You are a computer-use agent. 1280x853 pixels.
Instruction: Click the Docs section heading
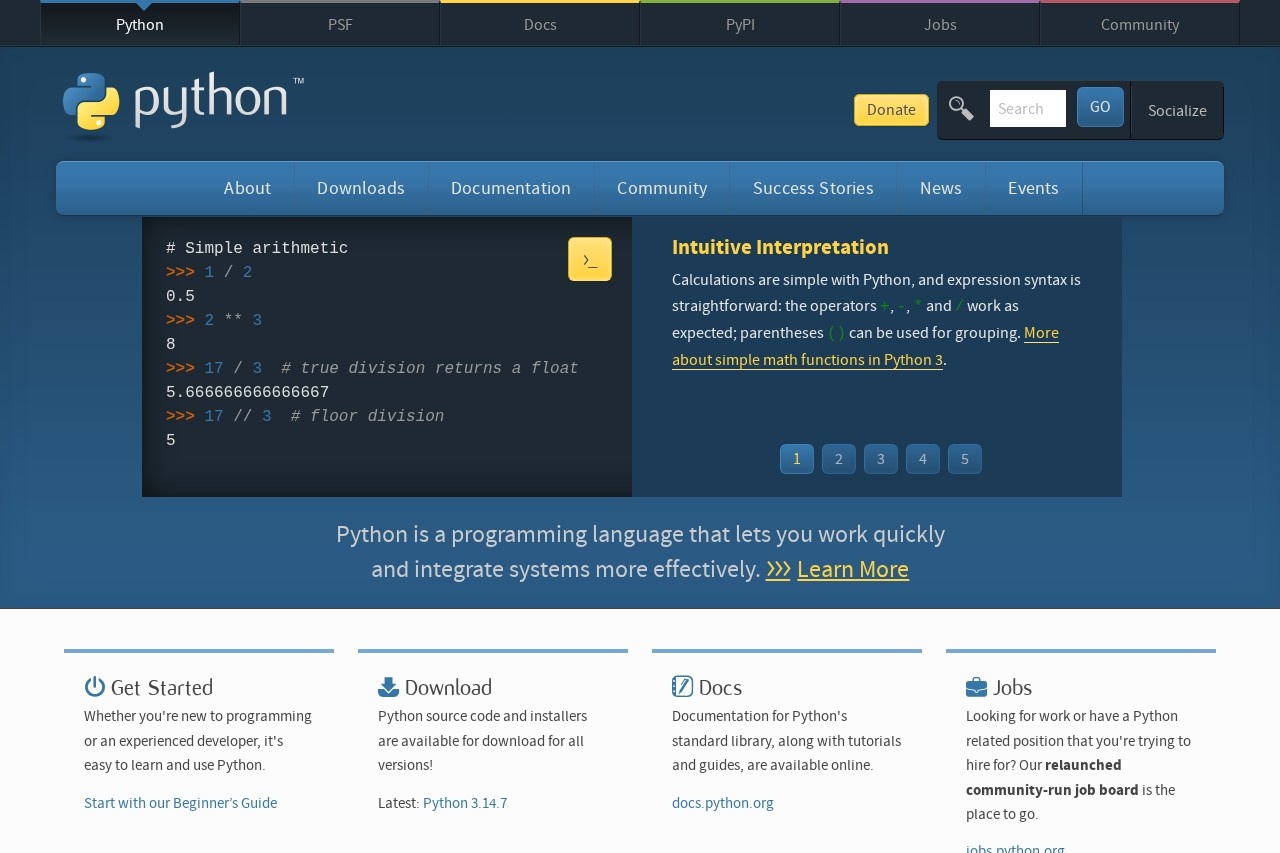[x=720, y=687]
